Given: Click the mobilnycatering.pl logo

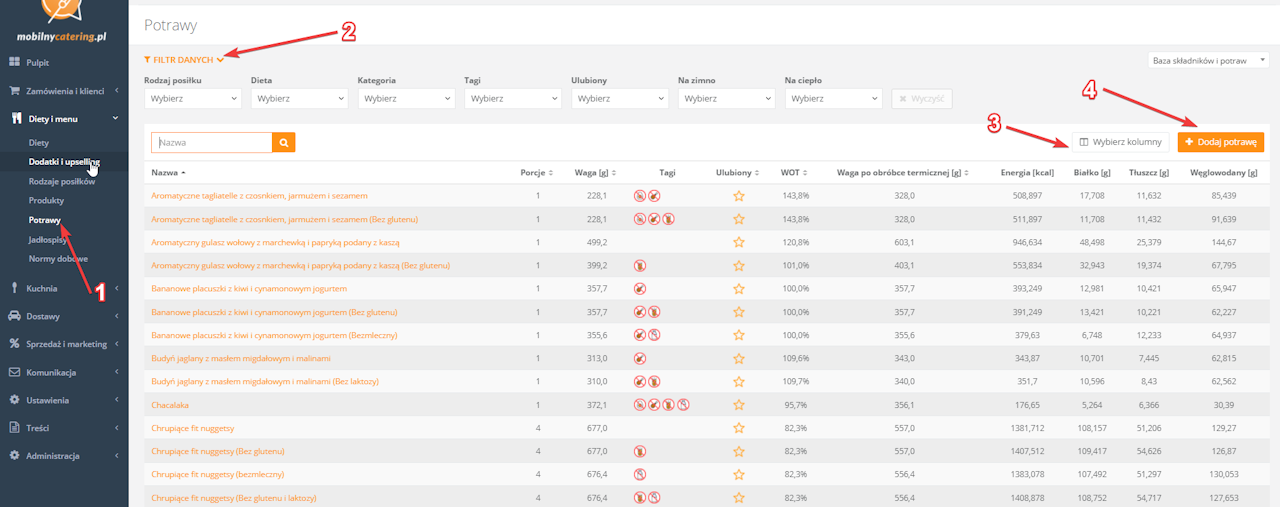Looking at the screenshot, I should (64, 22).
